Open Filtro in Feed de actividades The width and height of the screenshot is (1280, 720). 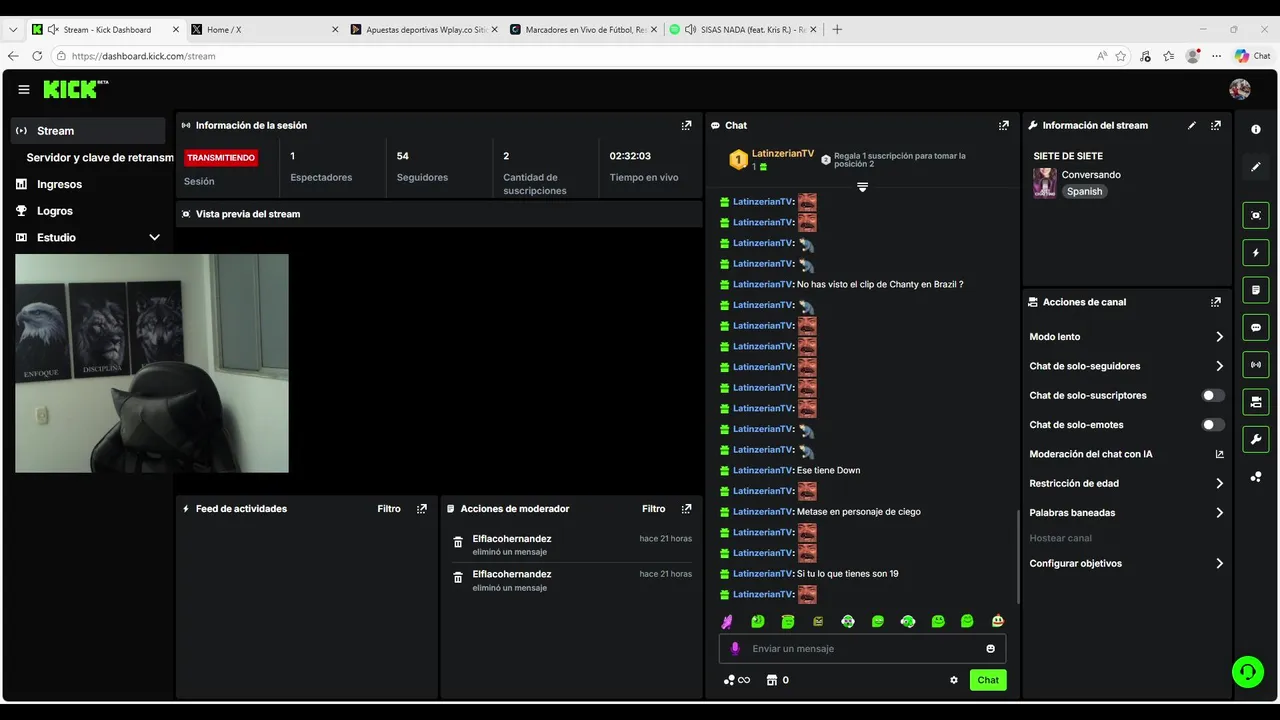[389, 509]
